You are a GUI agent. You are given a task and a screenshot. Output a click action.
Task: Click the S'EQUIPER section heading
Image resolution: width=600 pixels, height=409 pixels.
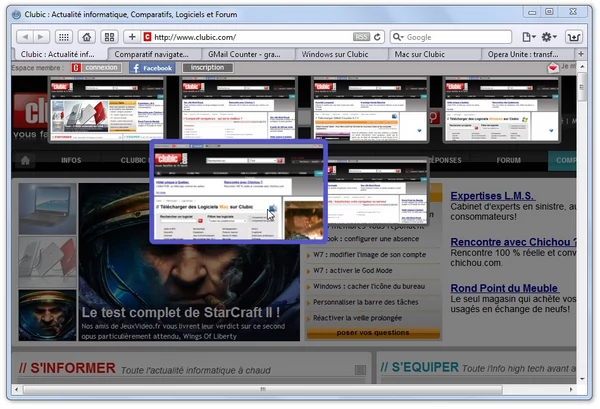click(419, 367)
